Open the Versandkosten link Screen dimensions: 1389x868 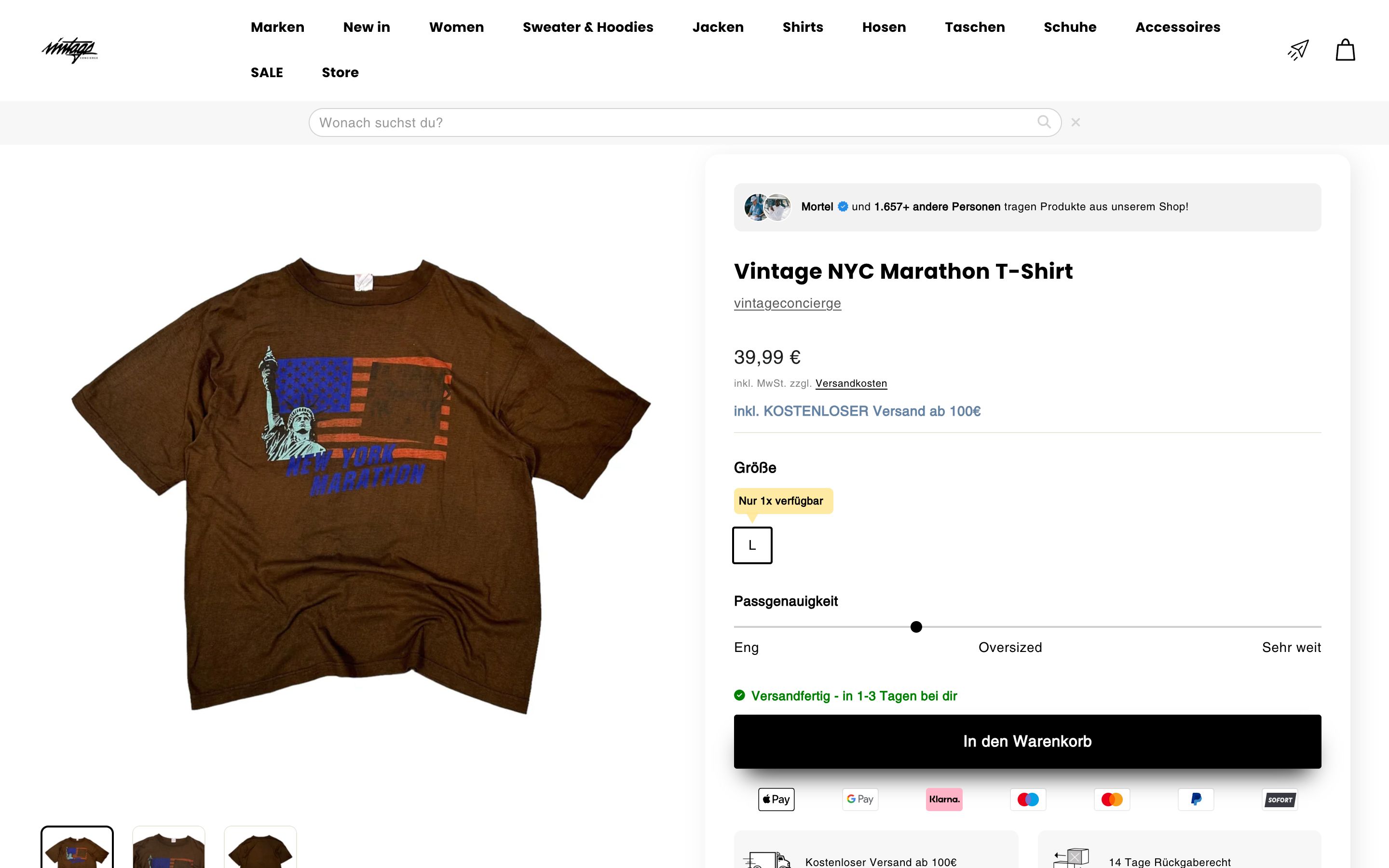(x=851, y=383)
